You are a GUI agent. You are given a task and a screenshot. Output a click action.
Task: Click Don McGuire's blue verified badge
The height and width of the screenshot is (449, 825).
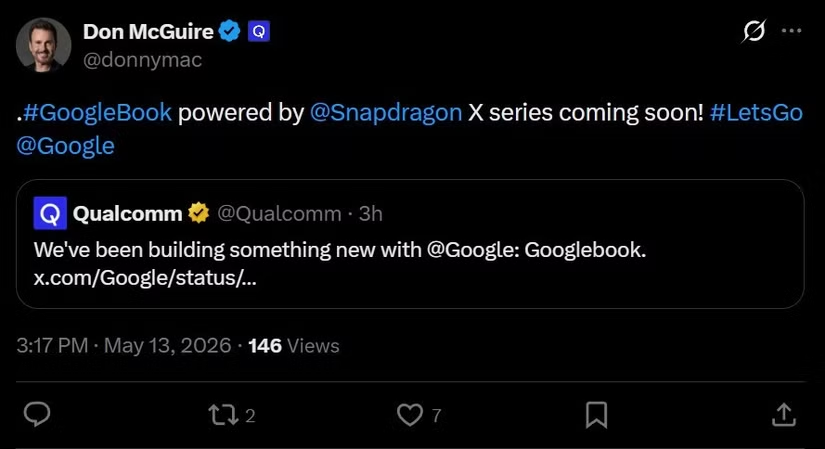tap(229, 31)
